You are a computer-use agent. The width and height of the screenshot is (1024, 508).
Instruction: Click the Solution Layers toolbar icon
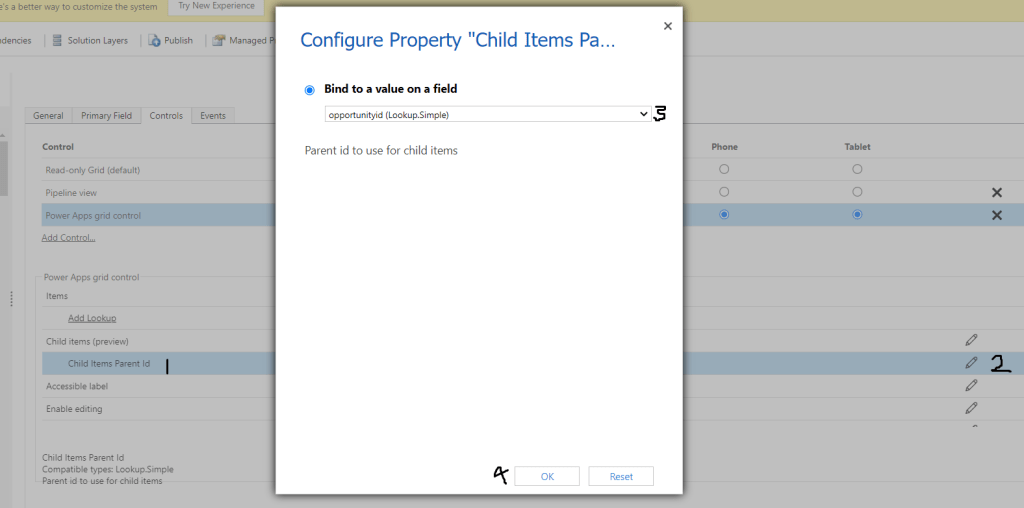tap(58, 41)
